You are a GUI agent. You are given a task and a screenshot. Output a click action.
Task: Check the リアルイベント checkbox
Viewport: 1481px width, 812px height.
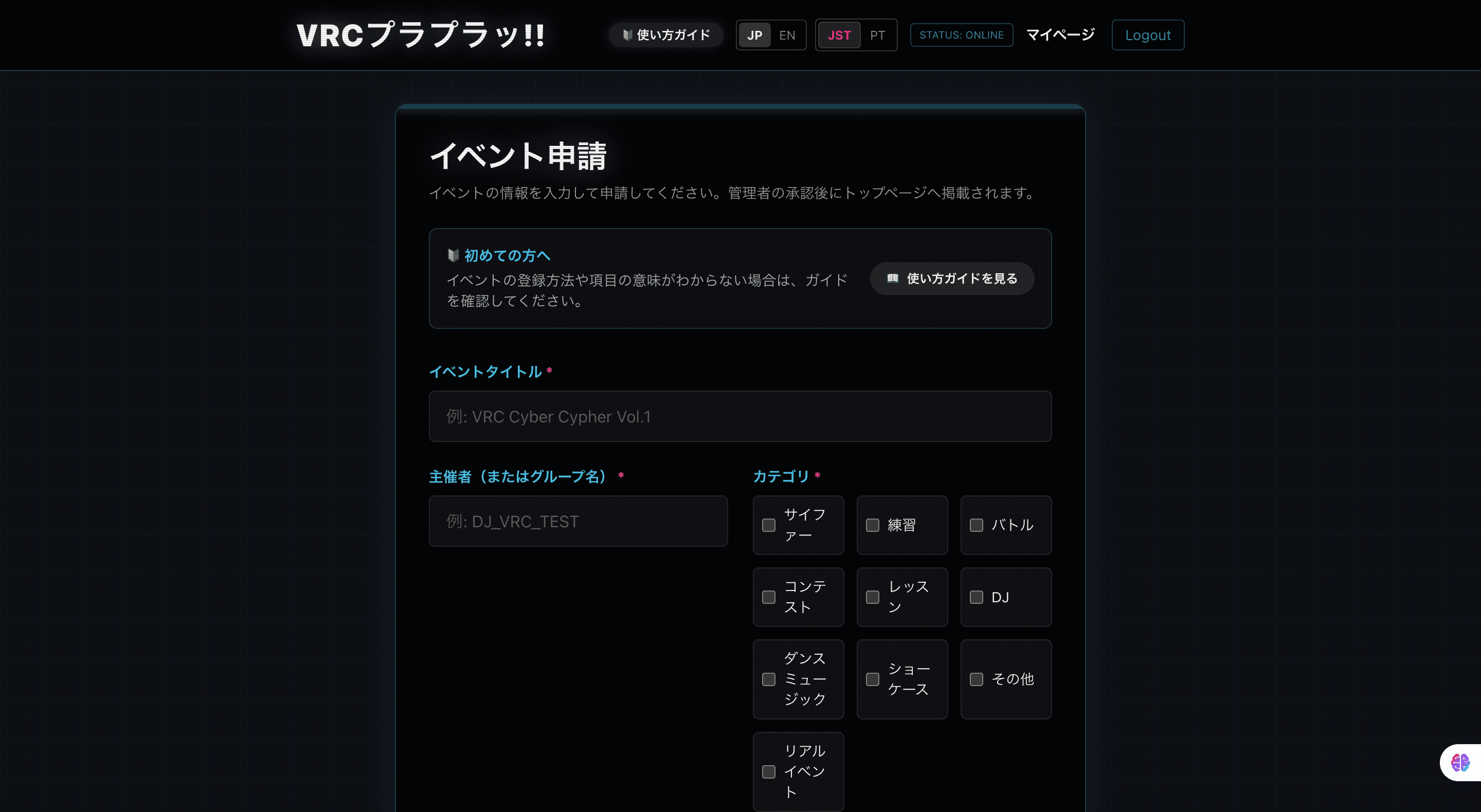769,772
